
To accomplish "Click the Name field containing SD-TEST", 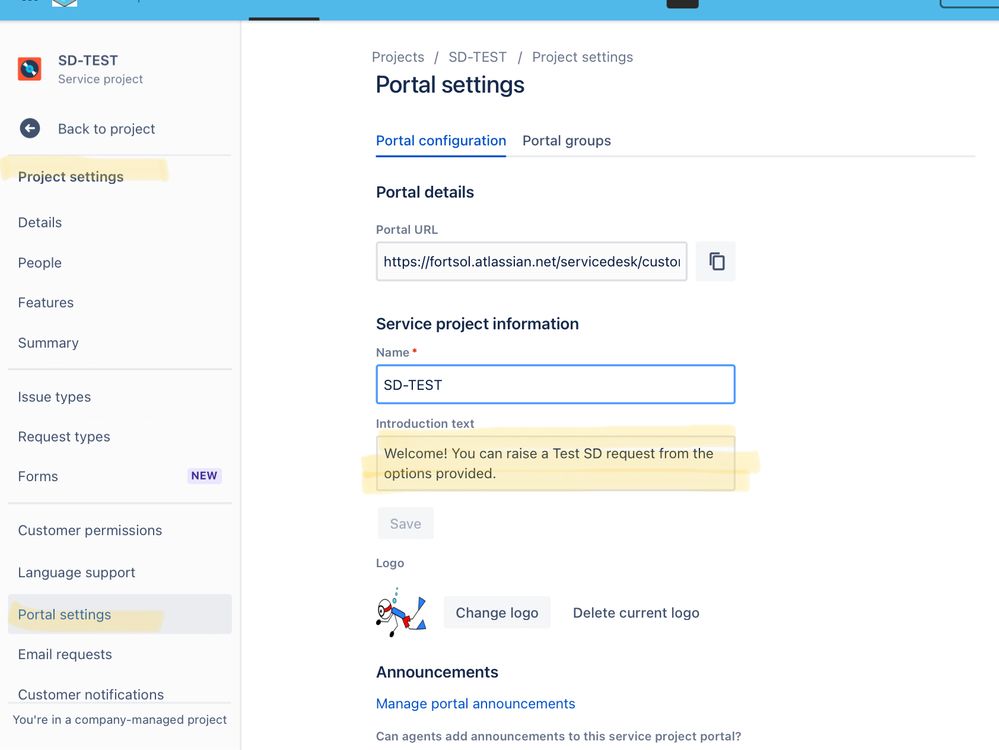I will pos(556,384).
